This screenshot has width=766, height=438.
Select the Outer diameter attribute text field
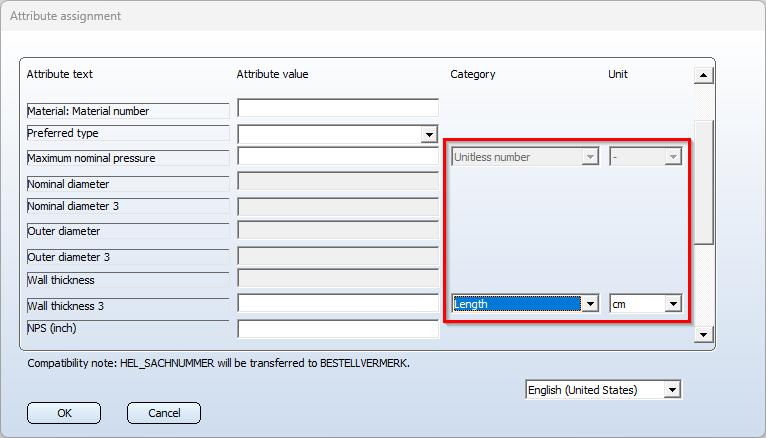click(128, 231)
